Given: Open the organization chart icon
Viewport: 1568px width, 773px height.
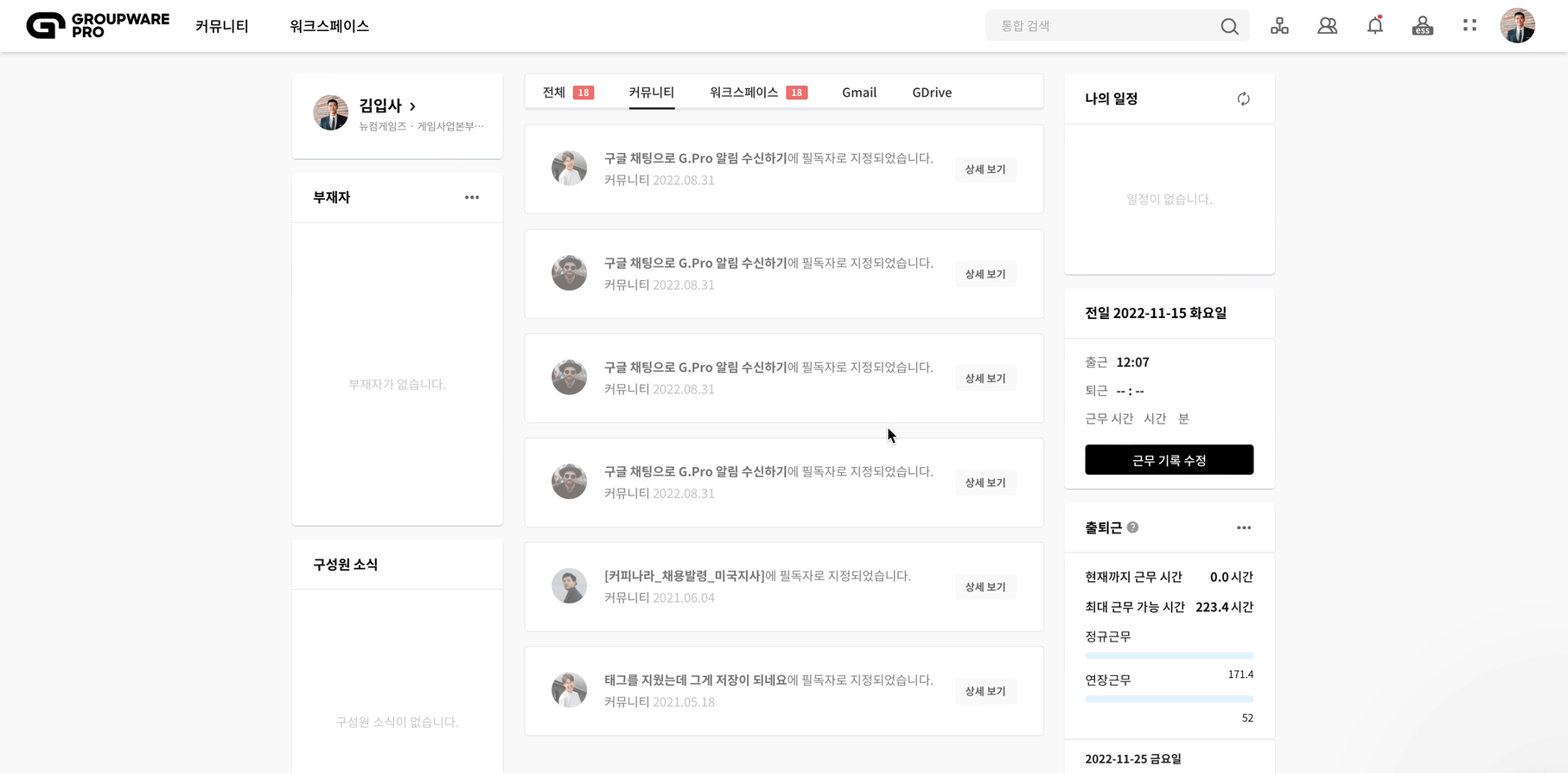Looking at the screenshot, I should [1279, 26].
